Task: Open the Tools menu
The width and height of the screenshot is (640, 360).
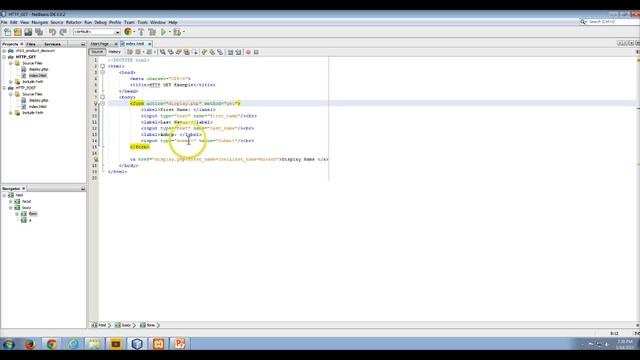Action: (x=142, y=22)
